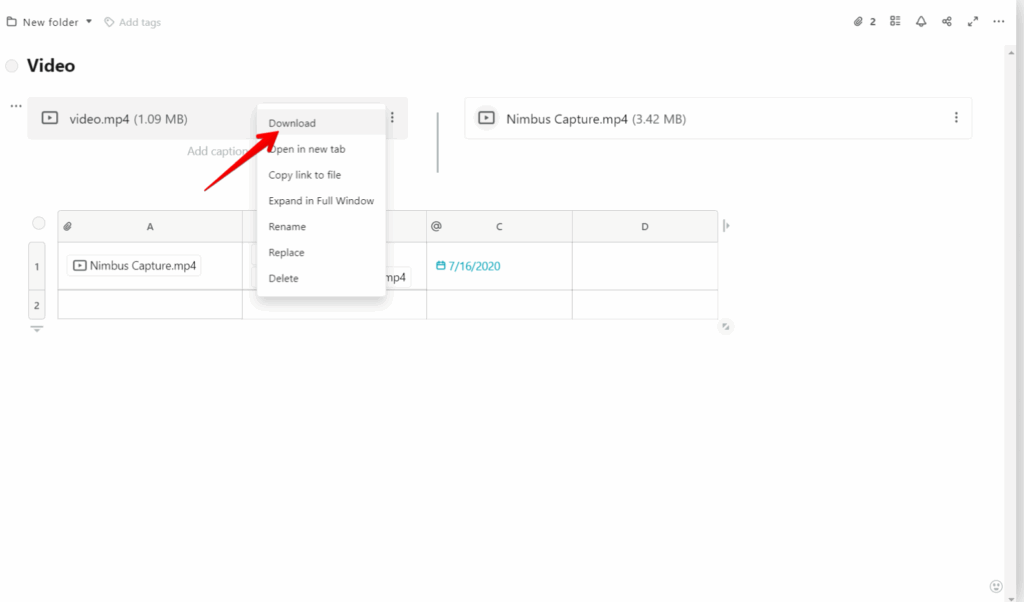Toggle the table select-all circle
Viewport: 1024px width, 602px height.
(x=38, y=223)
